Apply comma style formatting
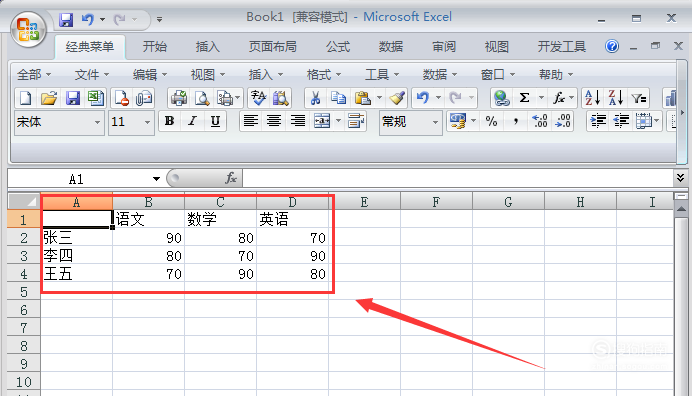 [x=515, y=121]
